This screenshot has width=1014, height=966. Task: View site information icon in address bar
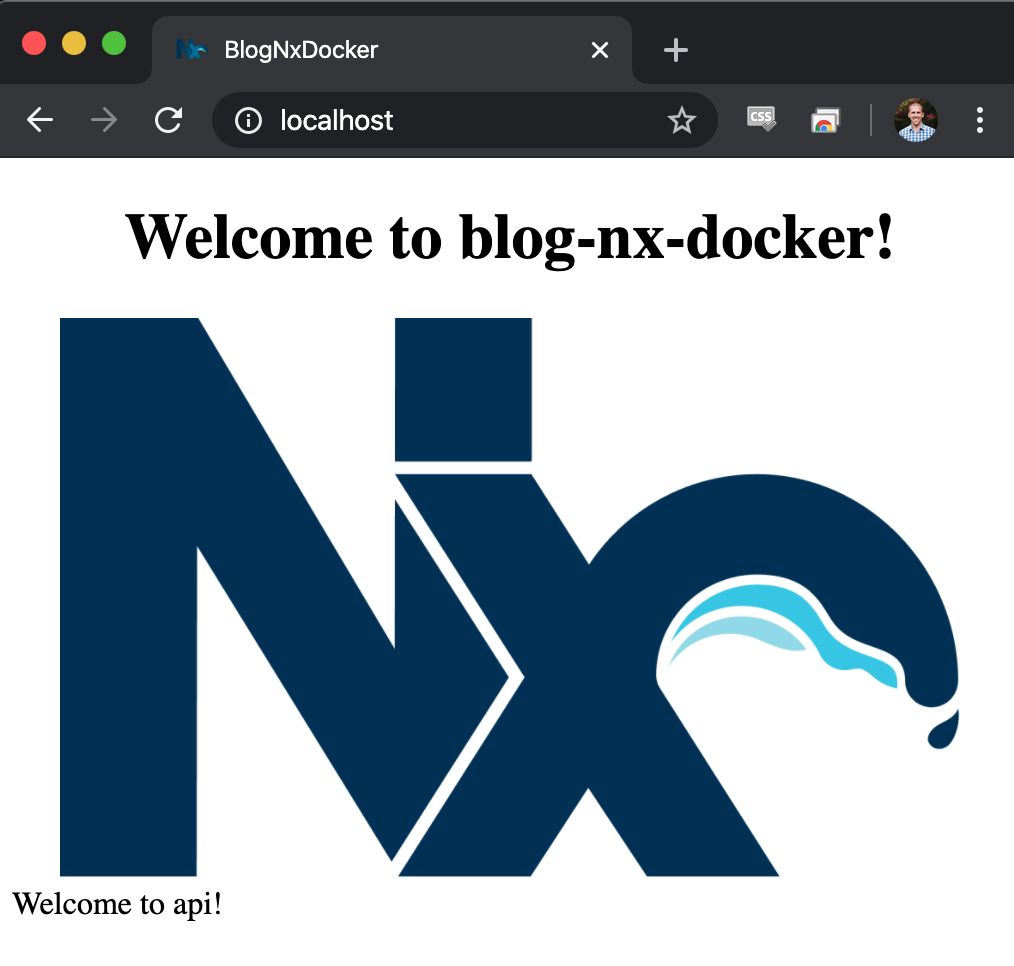click(x=248, y=120)
